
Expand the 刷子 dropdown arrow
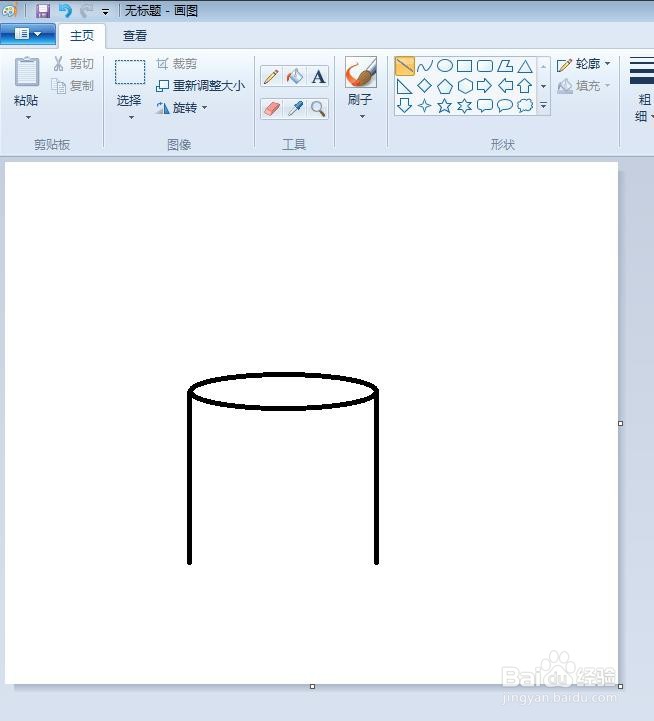362,117
